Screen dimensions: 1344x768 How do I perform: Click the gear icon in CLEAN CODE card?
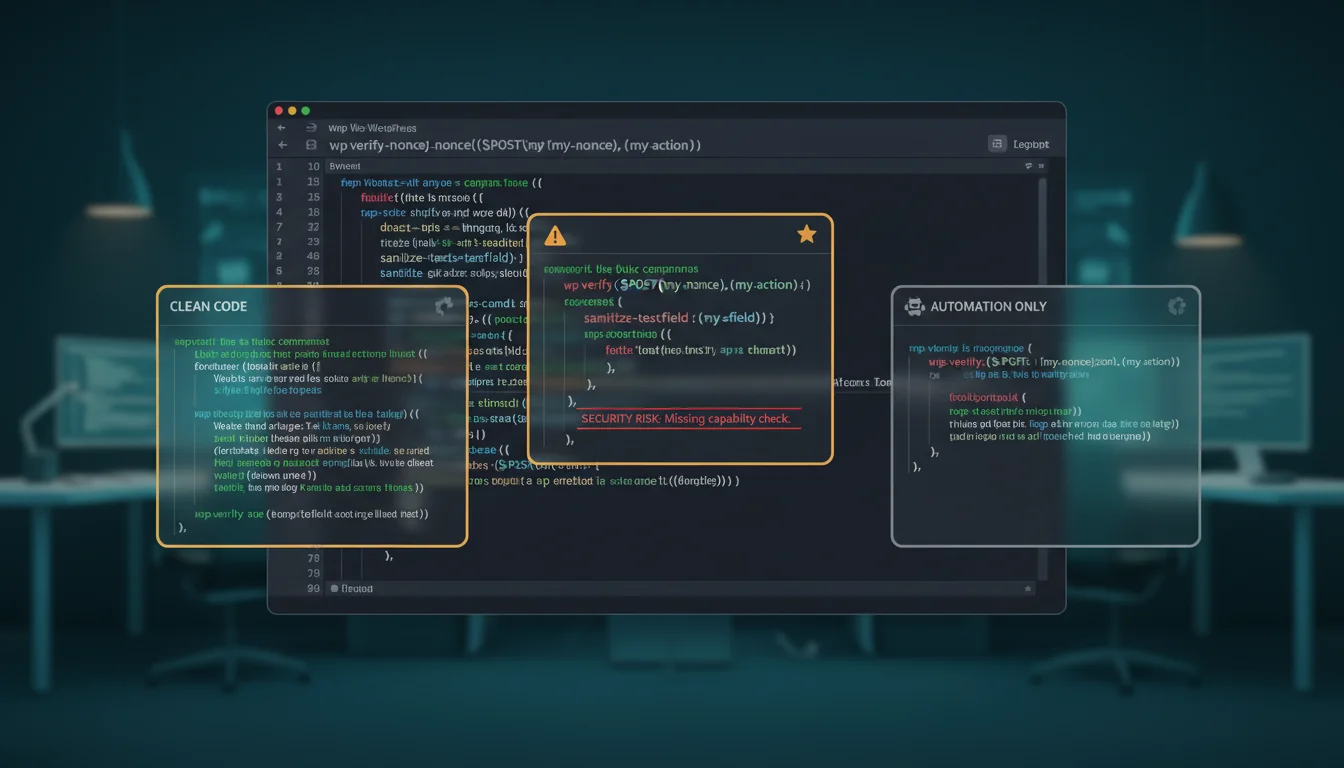coord(445,306)
